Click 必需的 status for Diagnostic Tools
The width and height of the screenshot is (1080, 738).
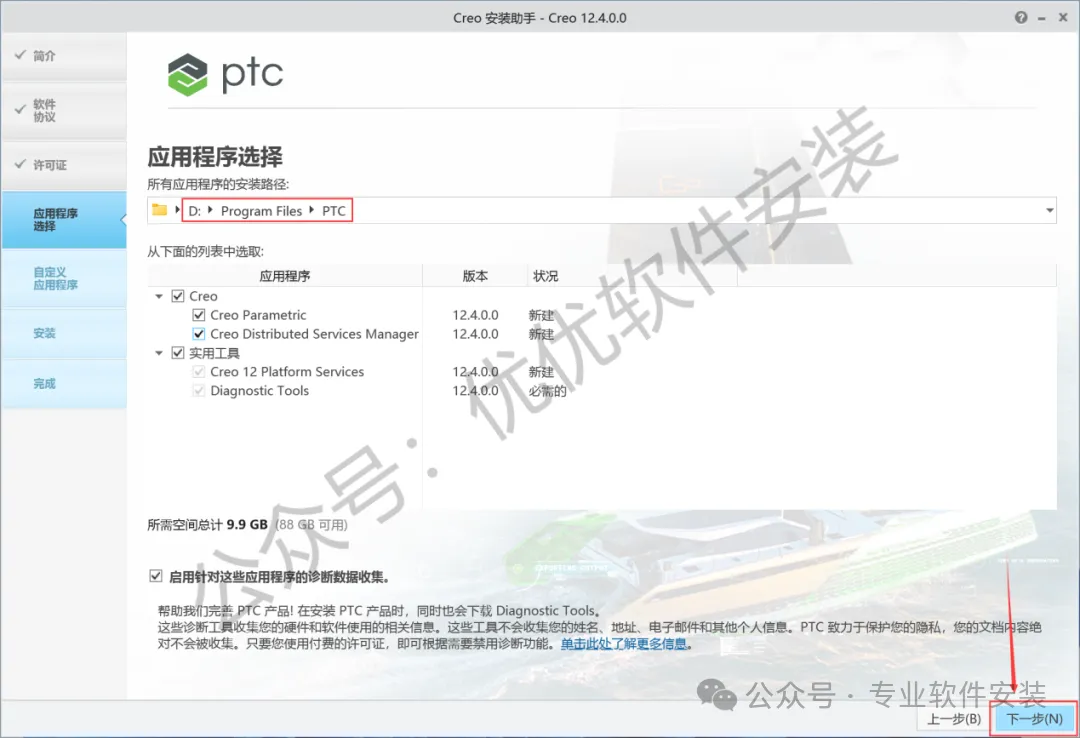[x=548, y=391]
